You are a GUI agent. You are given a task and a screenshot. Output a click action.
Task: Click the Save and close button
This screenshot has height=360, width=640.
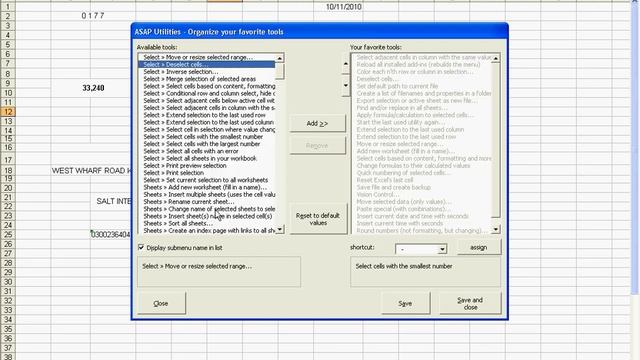(x=470, y=303)
